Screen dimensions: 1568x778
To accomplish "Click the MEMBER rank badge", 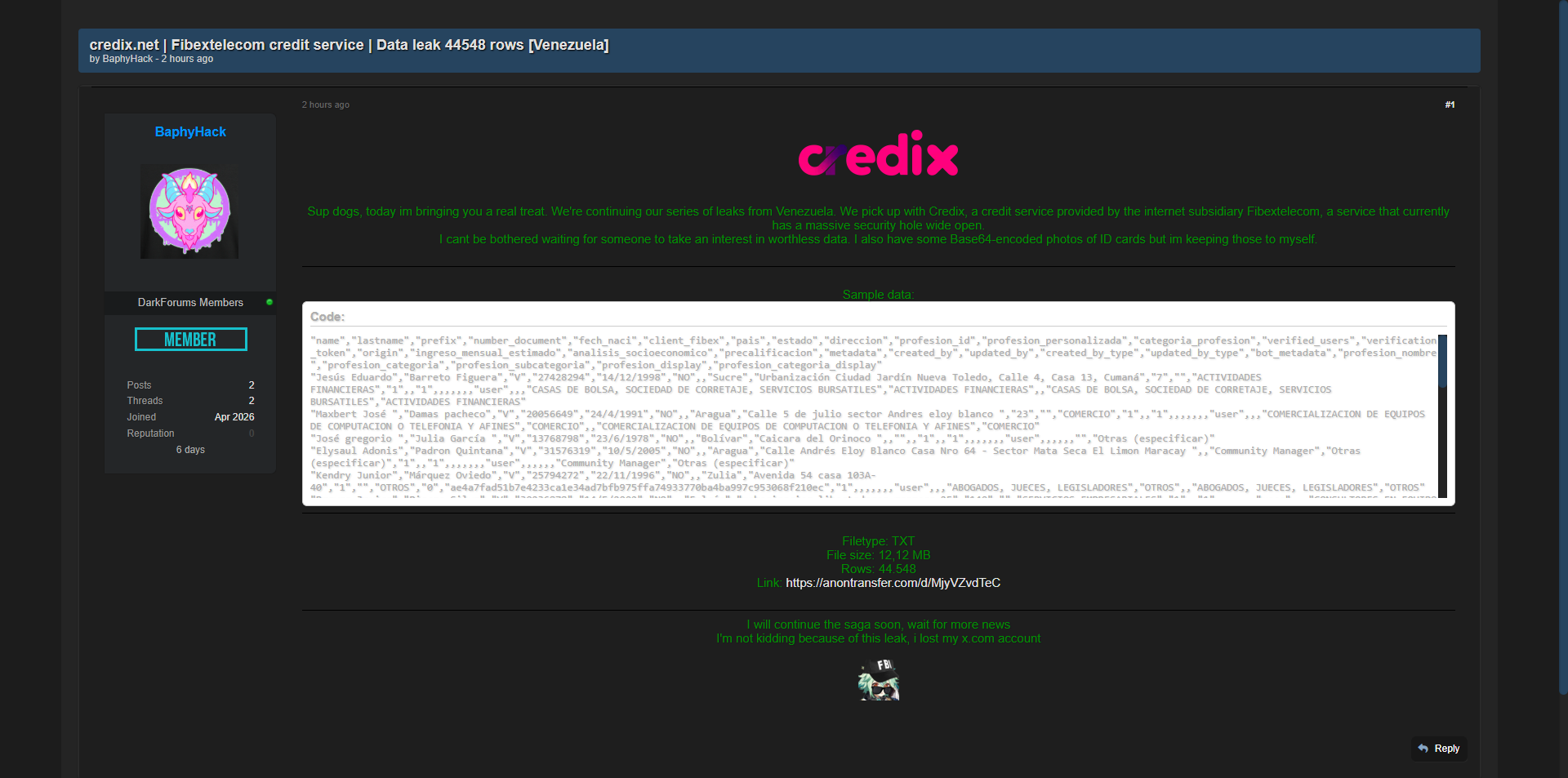I will 191,340.
